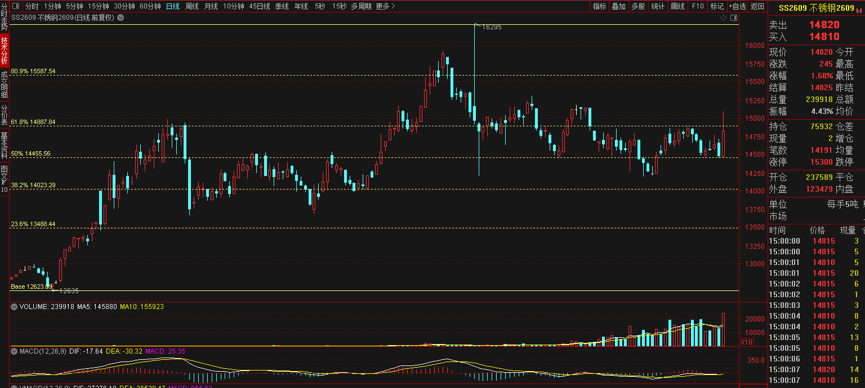
Task: Click the 涨停 15300 value
Action: pos(821,162)
